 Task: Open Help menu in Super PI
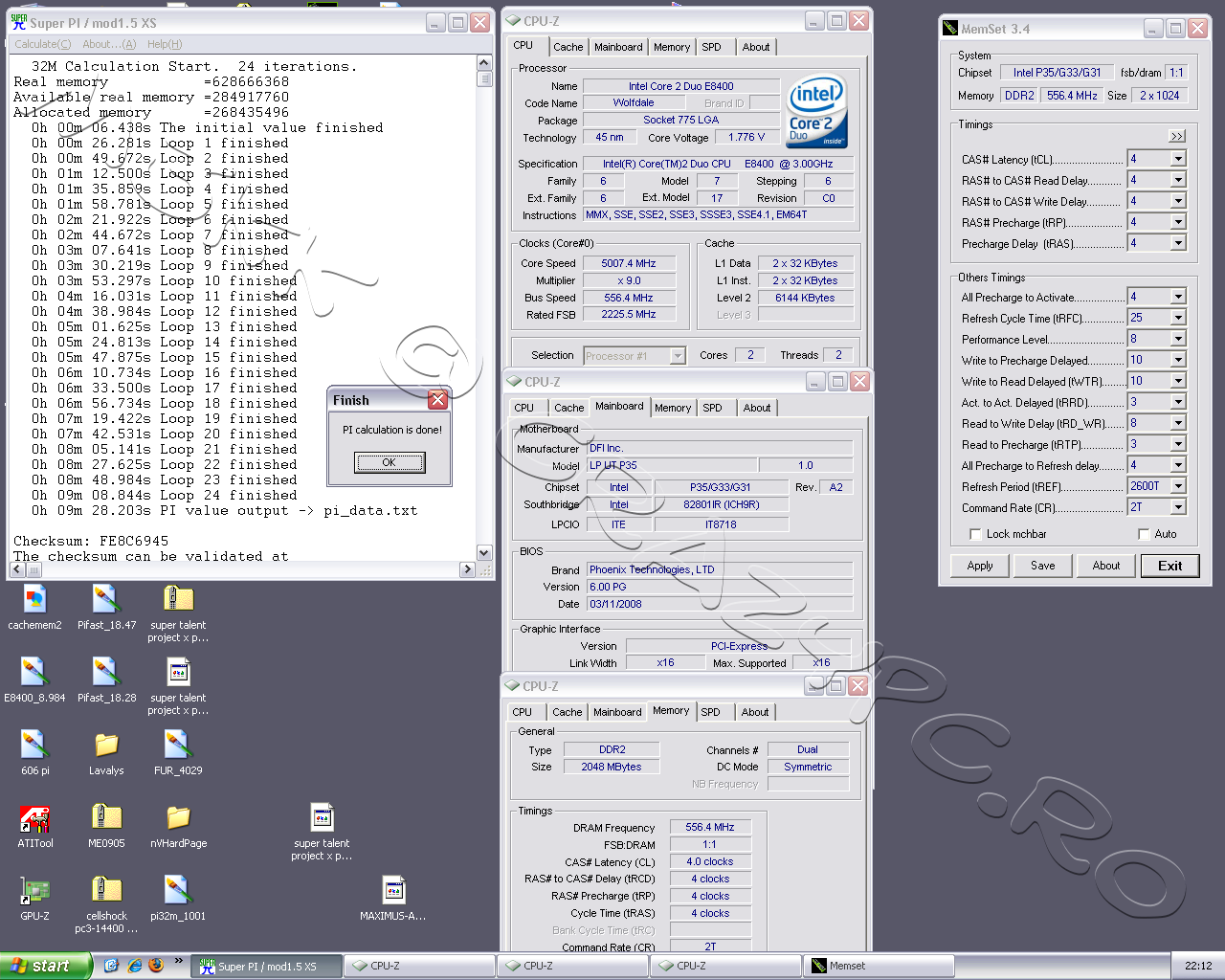[x=165, y=44]
